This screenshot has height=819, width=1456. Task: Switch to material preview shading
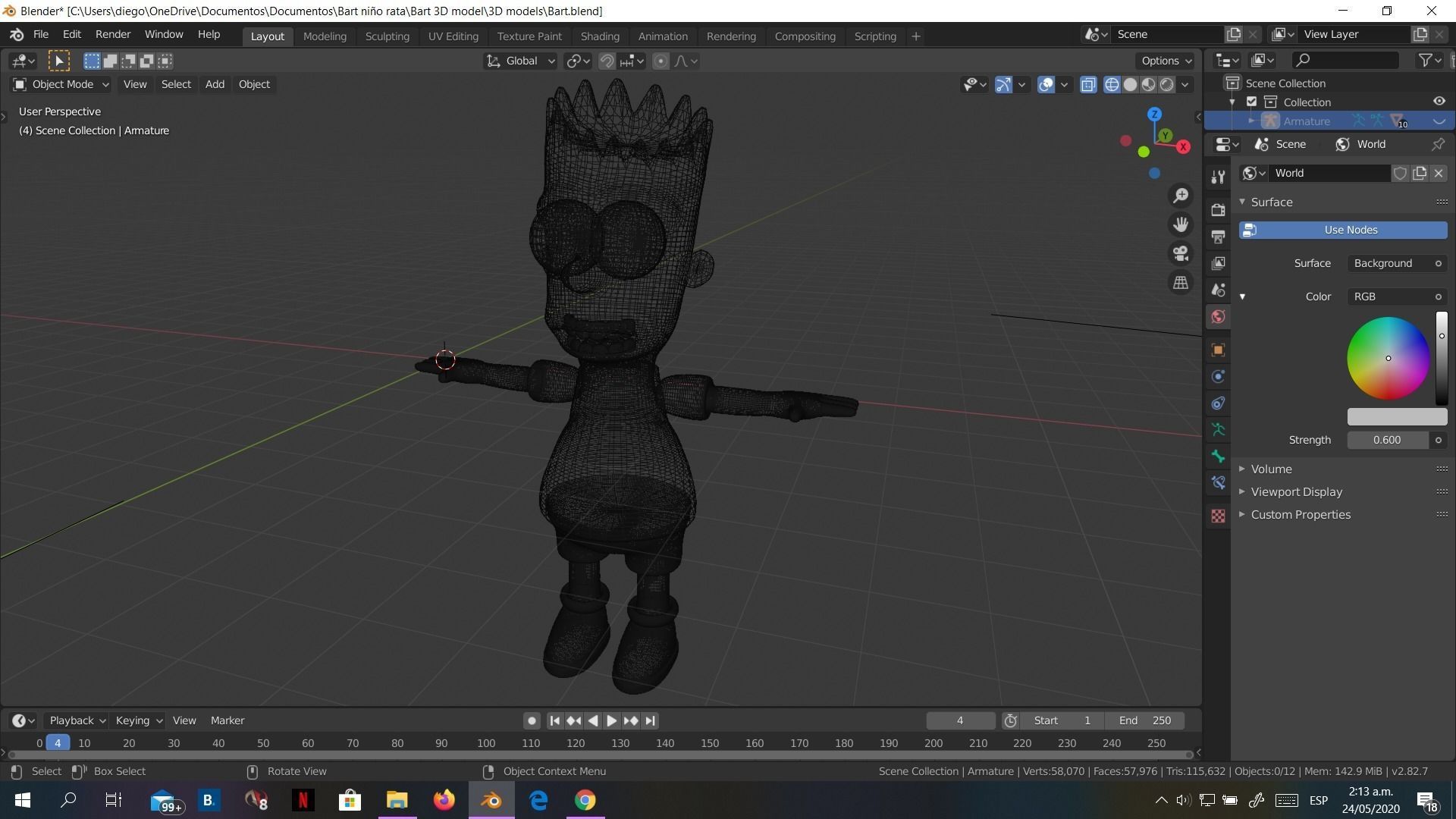tap(1148, 84)
